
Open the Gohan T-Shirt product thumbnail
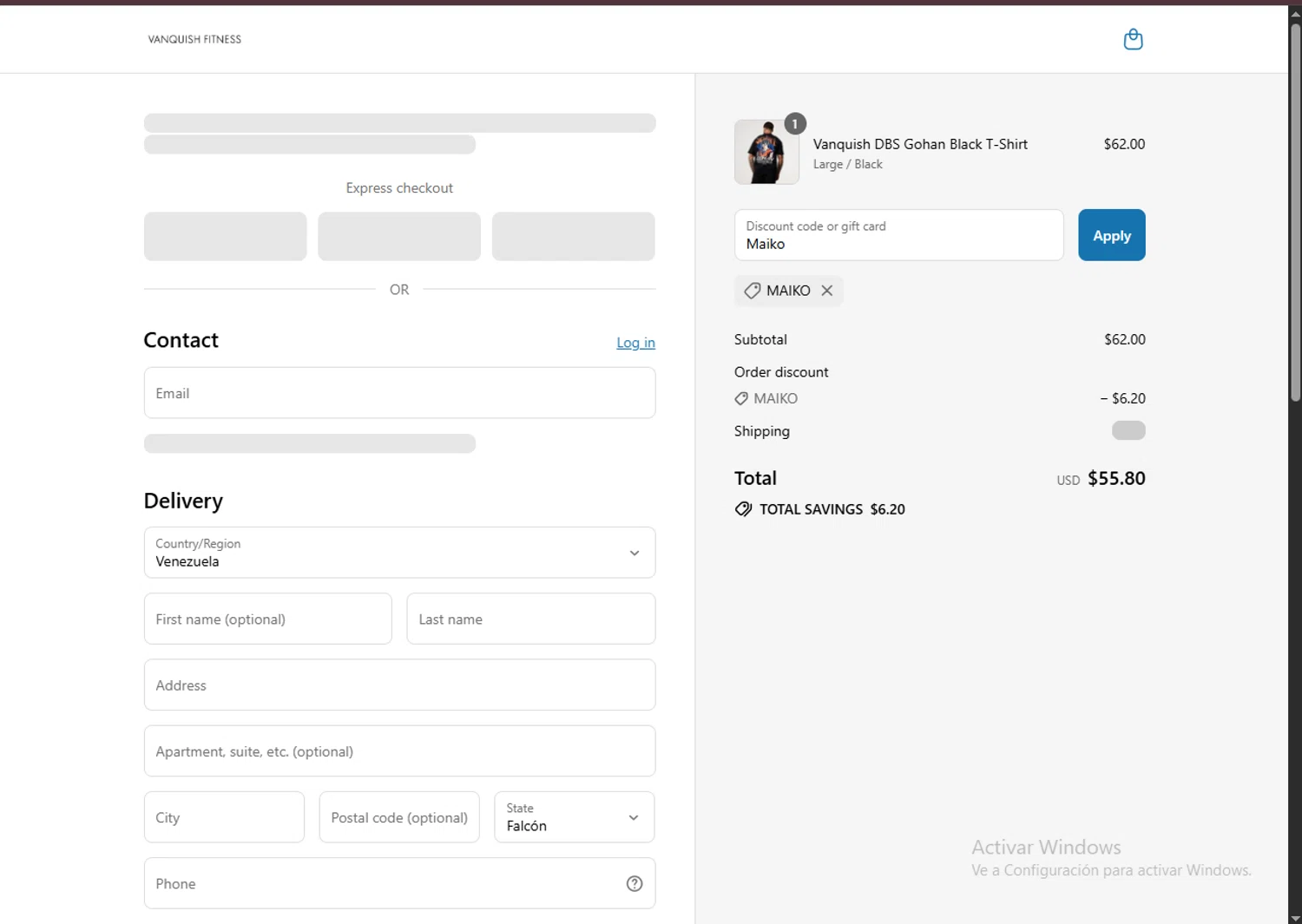(766, 152)
